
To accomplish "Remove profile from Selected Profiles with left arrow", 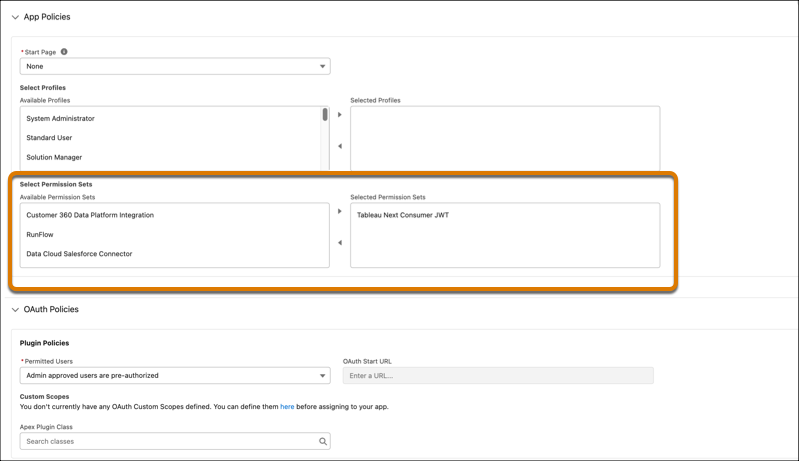I will (340, 146).
